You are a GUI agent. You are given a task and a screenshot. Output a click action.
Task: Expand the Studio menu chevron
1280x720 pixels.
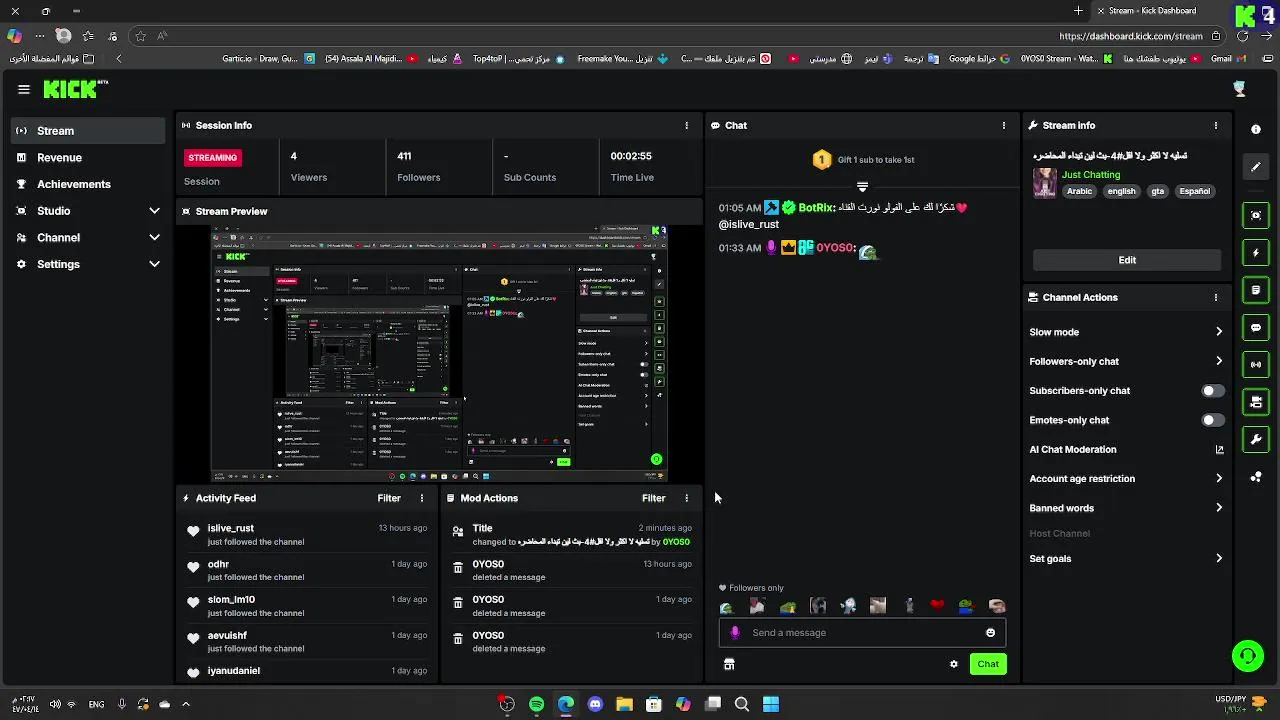[154, 211]
